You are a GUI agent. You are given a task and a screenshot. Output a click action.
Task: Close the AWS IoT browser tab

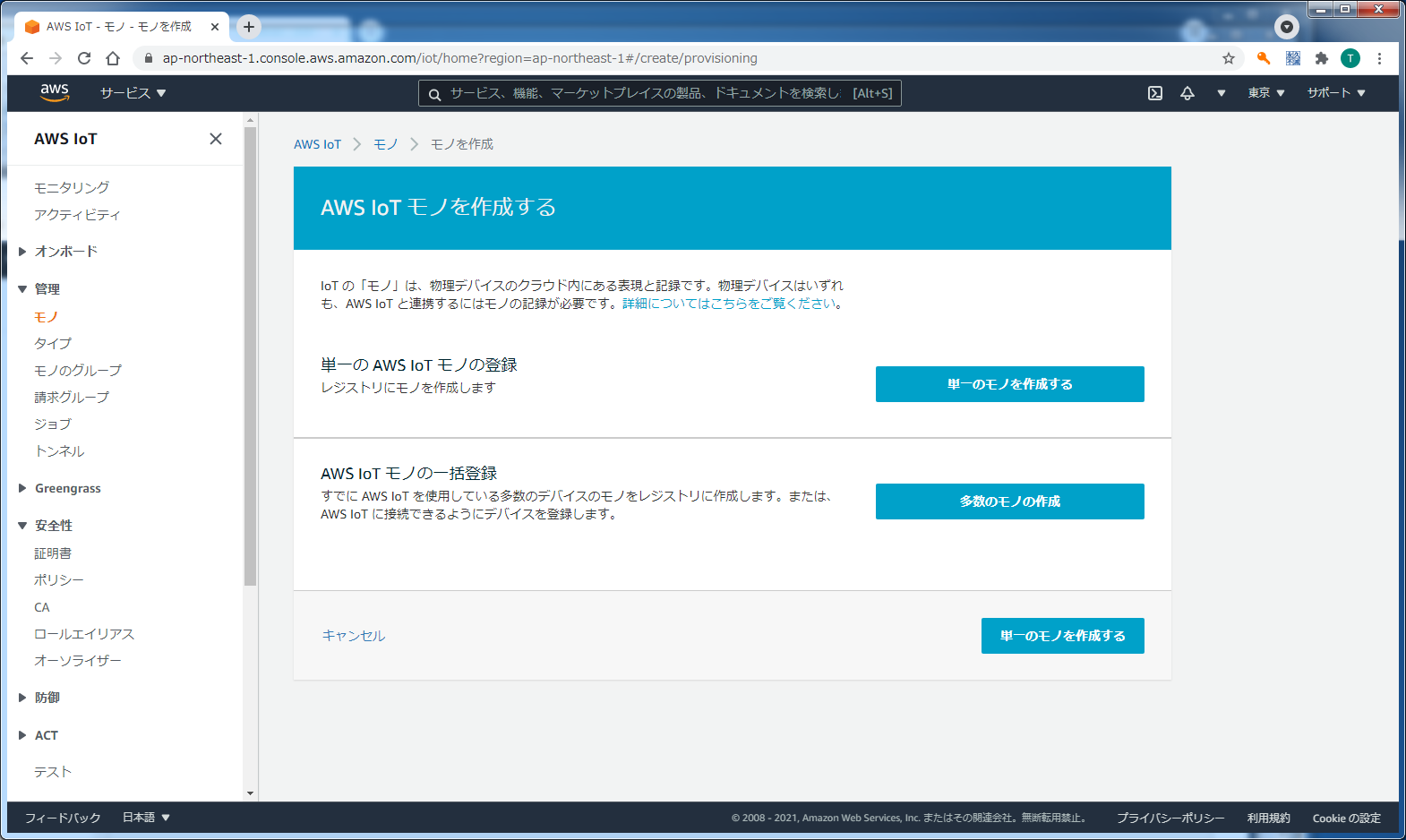215,27
